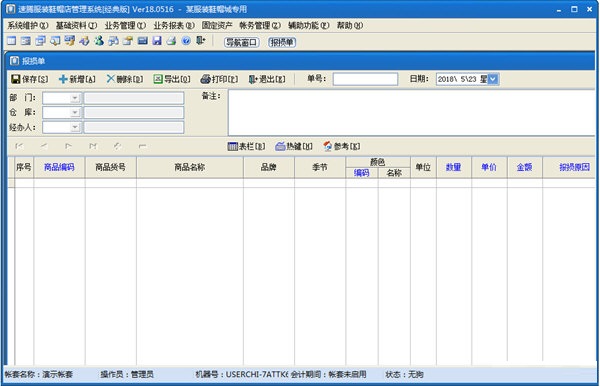600x386 pixels.
Task: Open the 基础资料 menu
Action: [x=77, y=26]
